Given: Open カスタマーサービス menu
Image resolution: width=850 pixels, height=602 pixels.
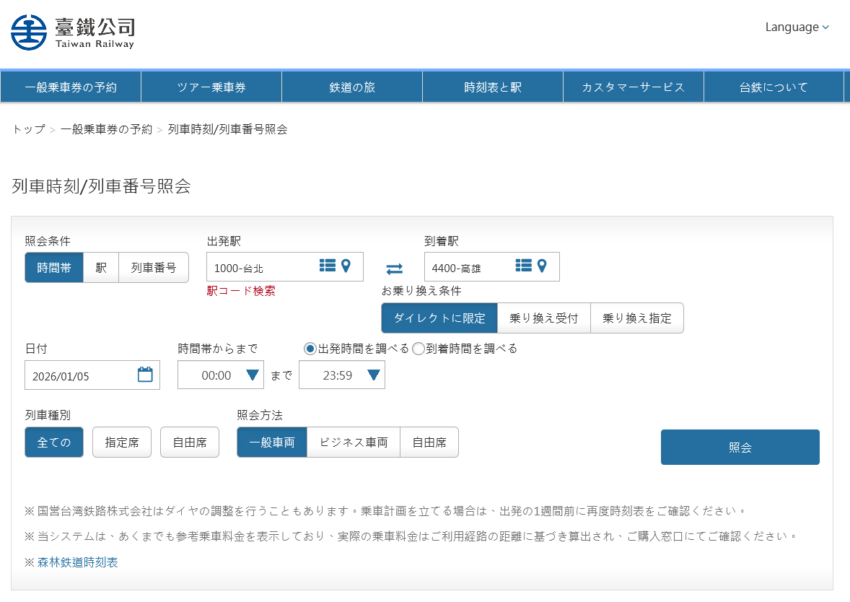Looking at the screenshot, I should [x=633, y=87].
